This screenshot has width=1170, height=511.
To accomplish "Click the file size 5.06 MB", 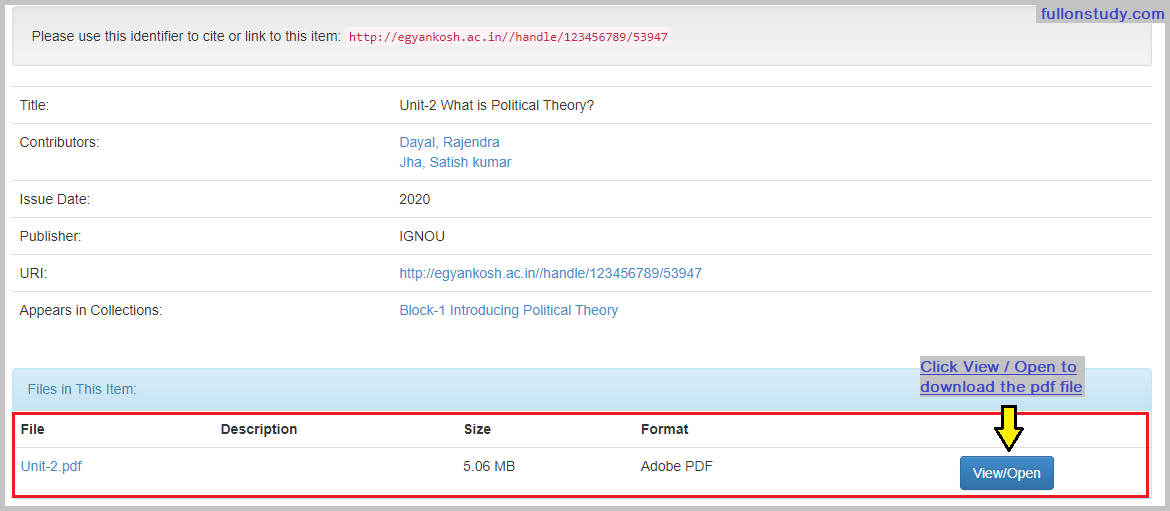I will (x=489, y=466).
